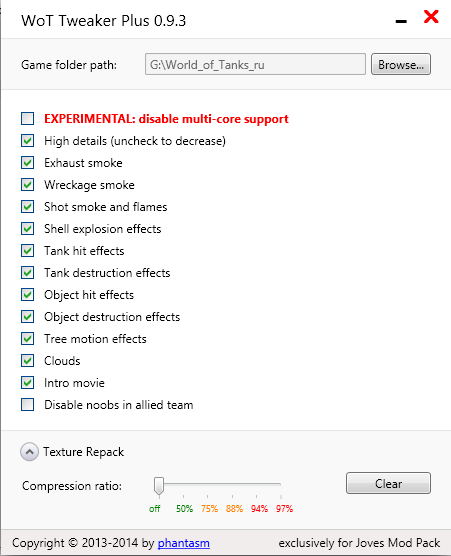Image resolution: width=451 pixels, height=556 pixels.
Task: Turn off Shot smoke and flames
Action: (28, 207)
